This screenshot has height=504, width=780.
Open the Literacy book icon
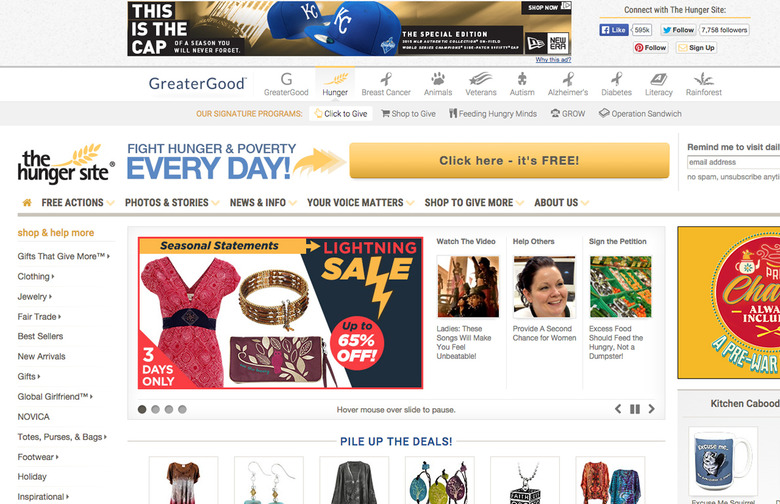[659, 79]
